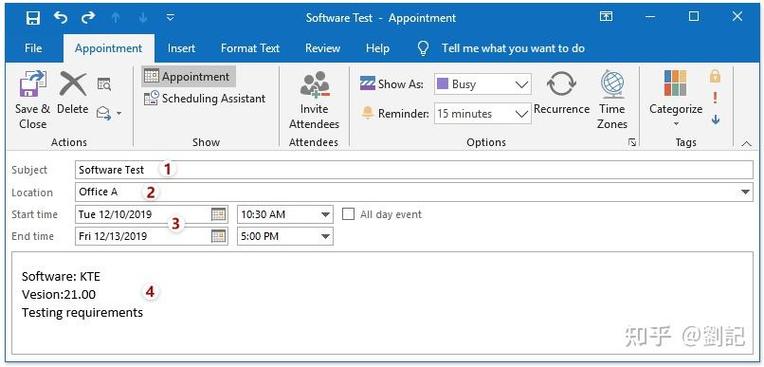Enable the All day event checkbox

(x=348, y=214)
